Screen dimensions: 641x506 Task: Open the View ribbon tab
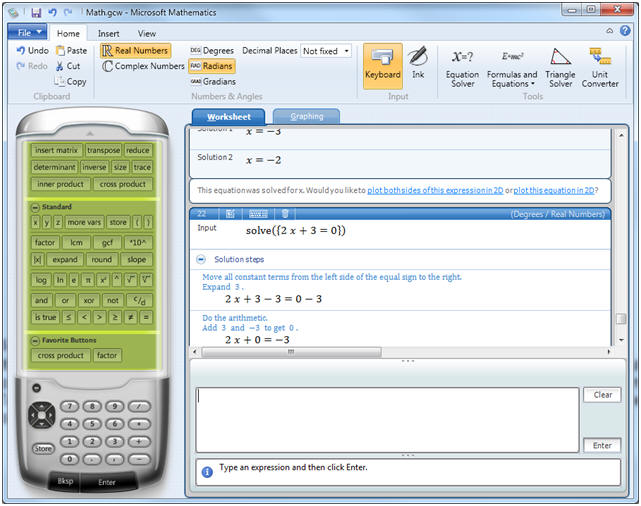pyautogui.click(x=146, y=34)
